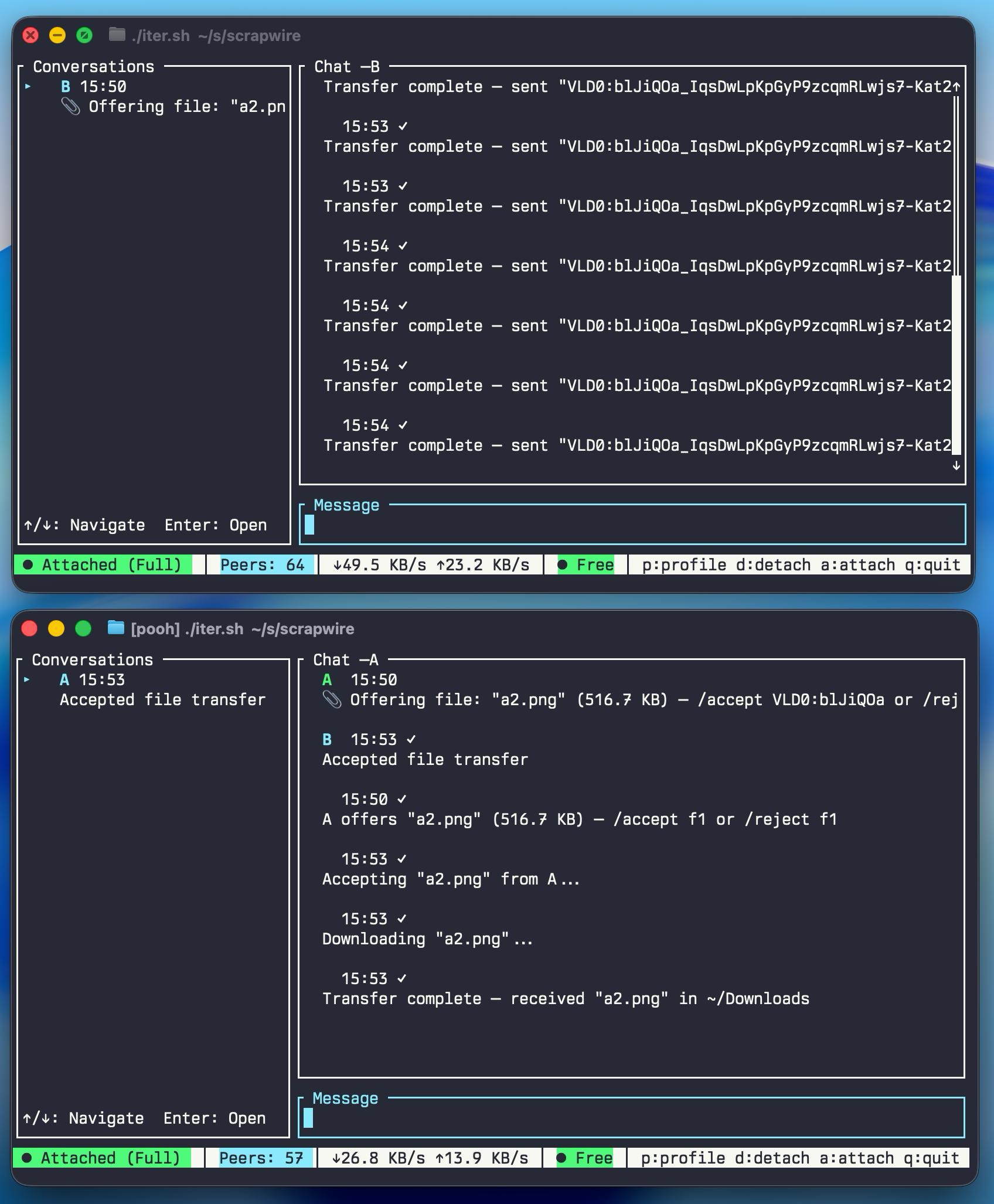Image resolution: width=994 pixels, height=1204 pixels.
Task: Click the folder icon in top window title
Action: tap(117, 35)
